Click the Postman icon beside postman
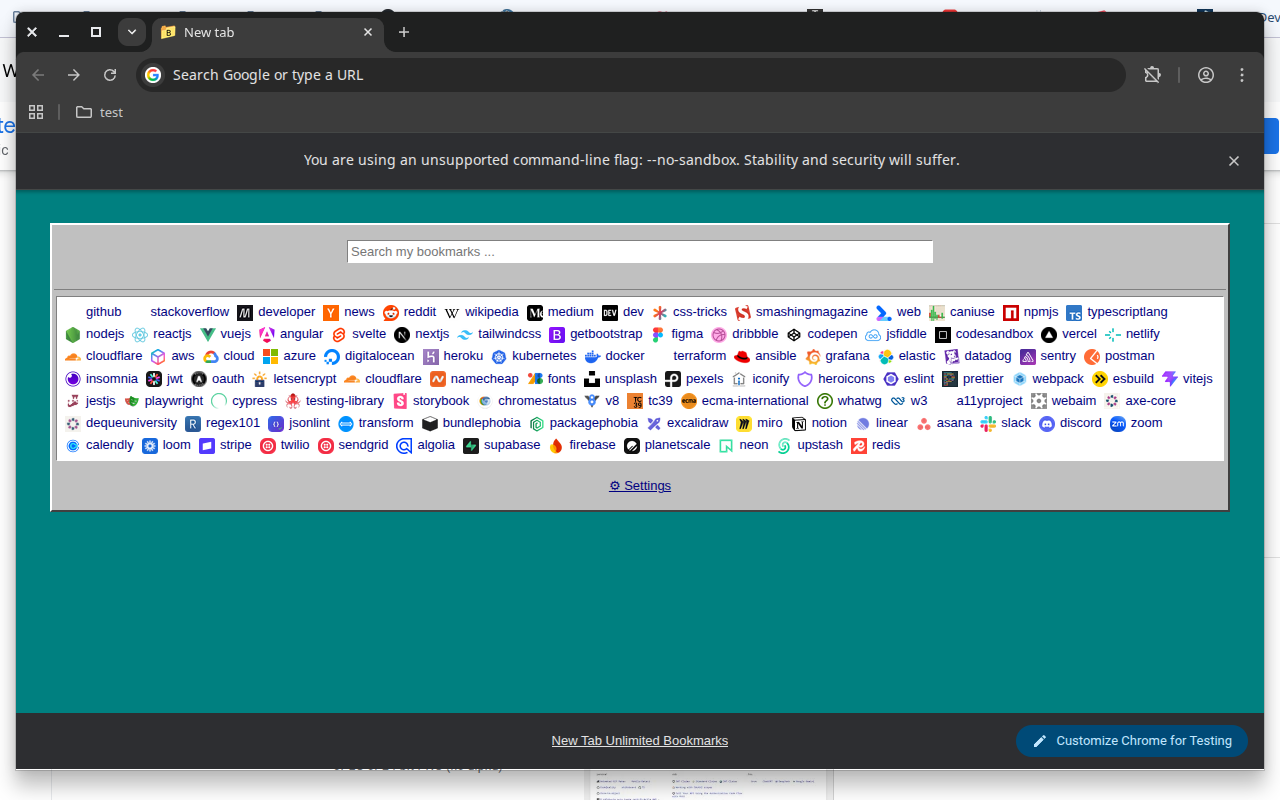The height and width of the screenshot is (800, 1280). point(1092,357)
